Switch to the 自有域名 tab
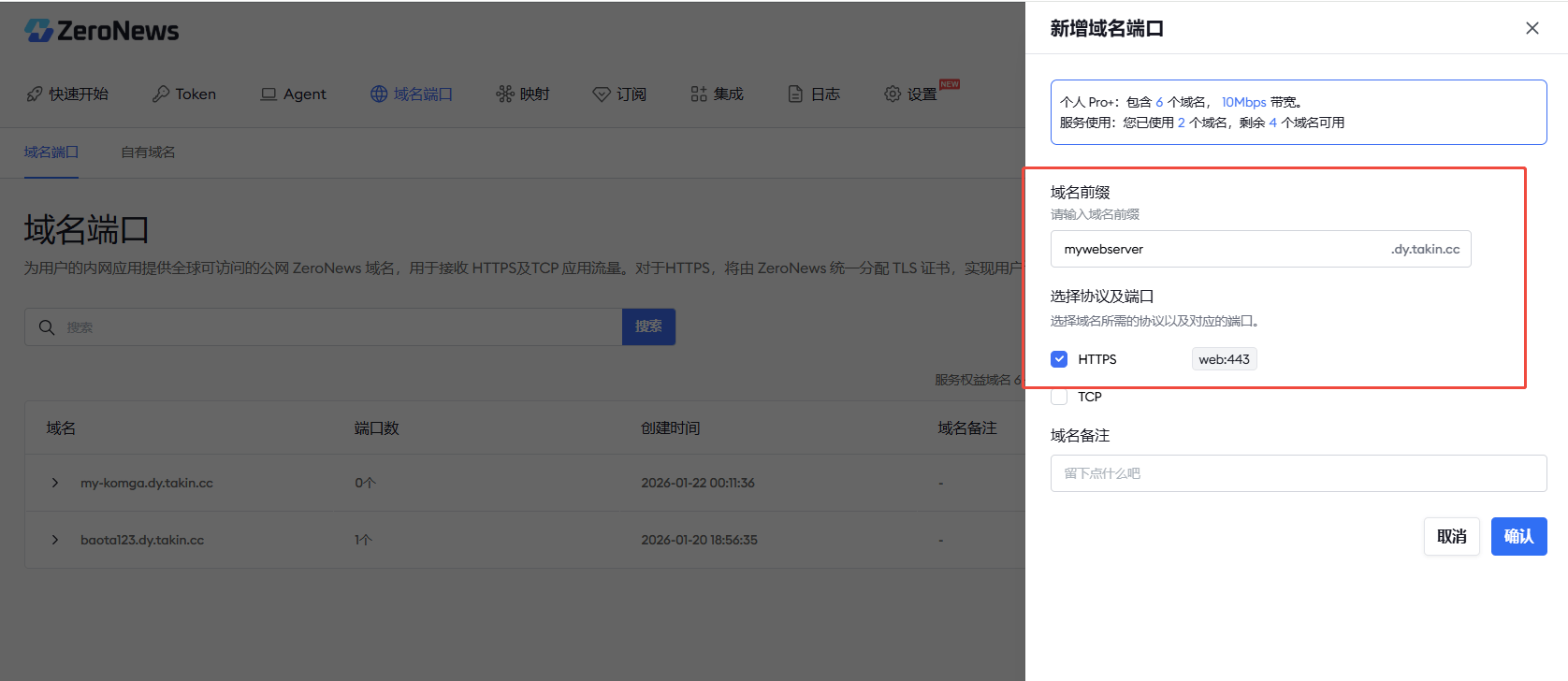 (148, 152)
